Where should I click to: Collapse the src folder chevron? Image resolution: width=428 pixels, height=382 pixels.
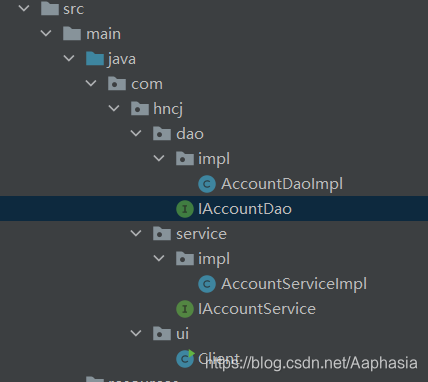(24, 8)
